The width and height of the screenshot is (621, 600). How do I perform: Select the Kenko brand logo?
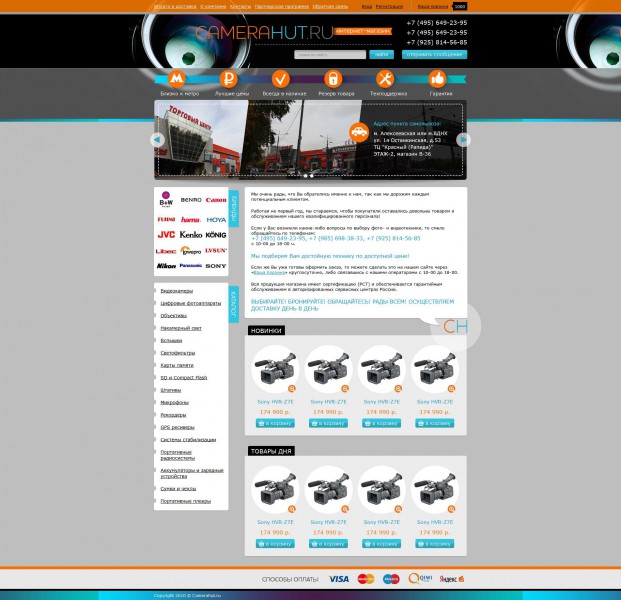click(191, 234)
